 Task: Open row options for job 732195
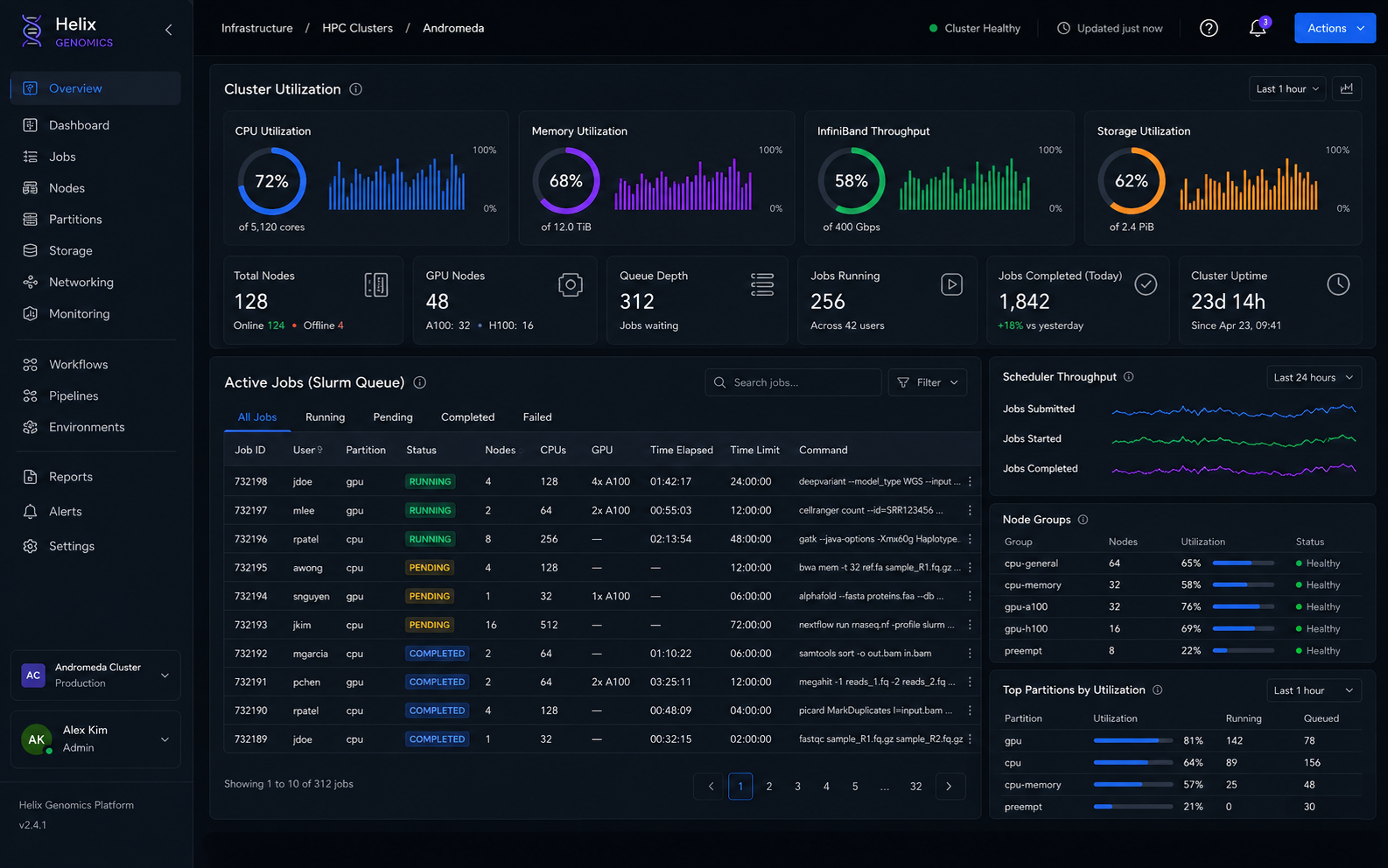click(x=970, y=568)
